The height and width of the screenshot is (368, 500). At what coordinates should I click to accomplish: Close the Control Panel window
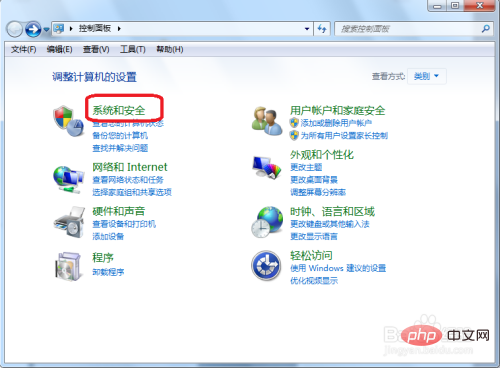479,6
